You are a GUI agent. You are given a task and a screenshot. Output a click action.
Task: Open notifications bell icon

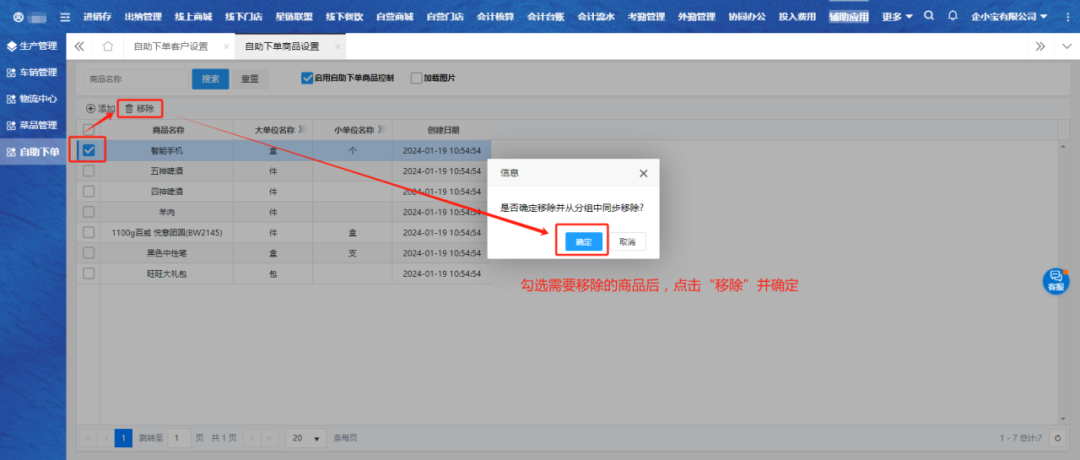pos(952,16)
